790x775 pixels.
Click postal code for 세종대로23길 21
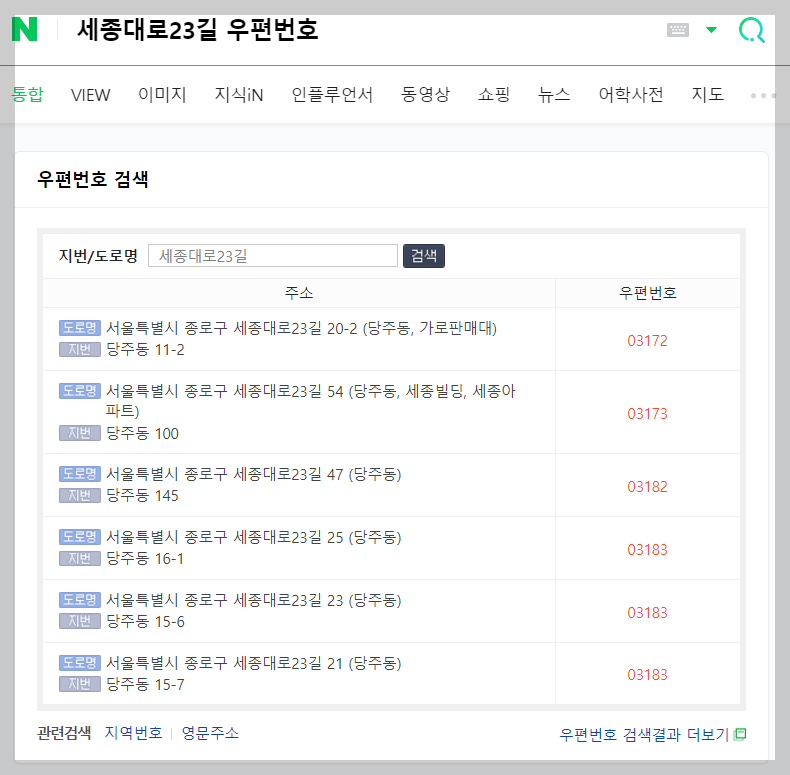[647, 675]
